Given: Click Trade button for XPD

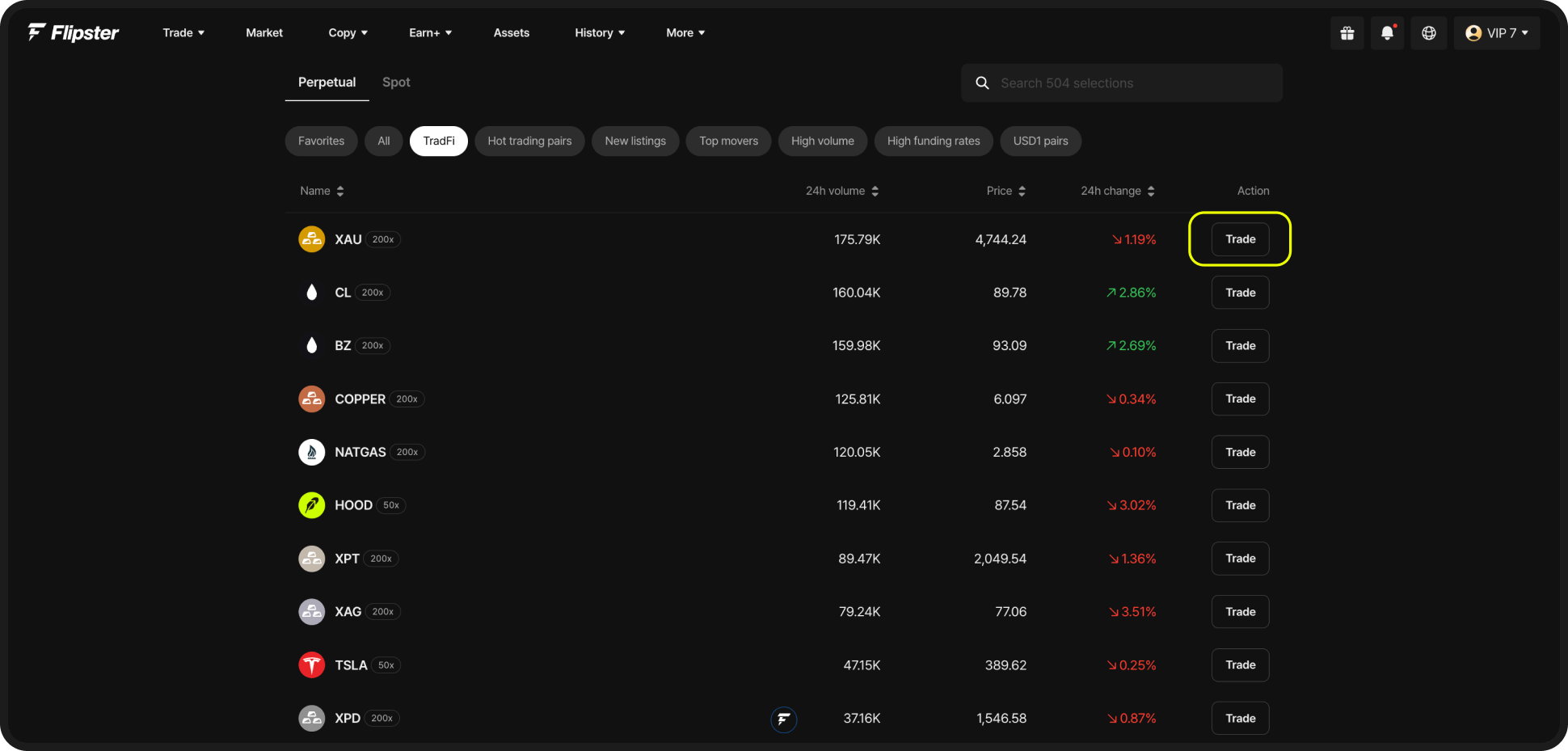Looking at the screenshot, I should click(1240, 718).
